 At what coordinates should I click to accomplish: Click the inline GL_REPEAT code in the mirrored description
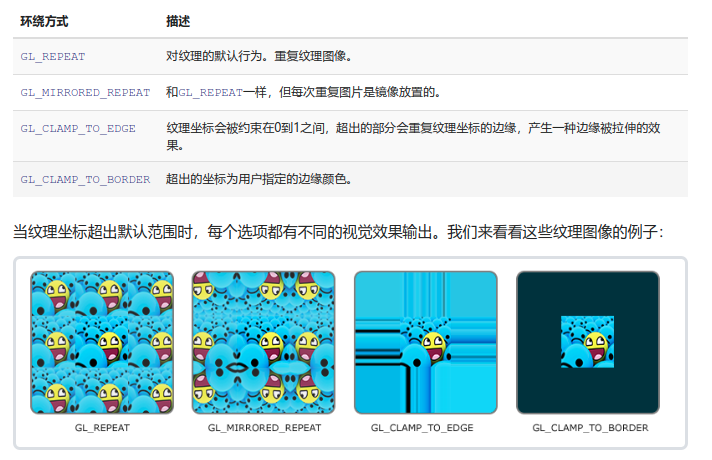pos(210,92)
